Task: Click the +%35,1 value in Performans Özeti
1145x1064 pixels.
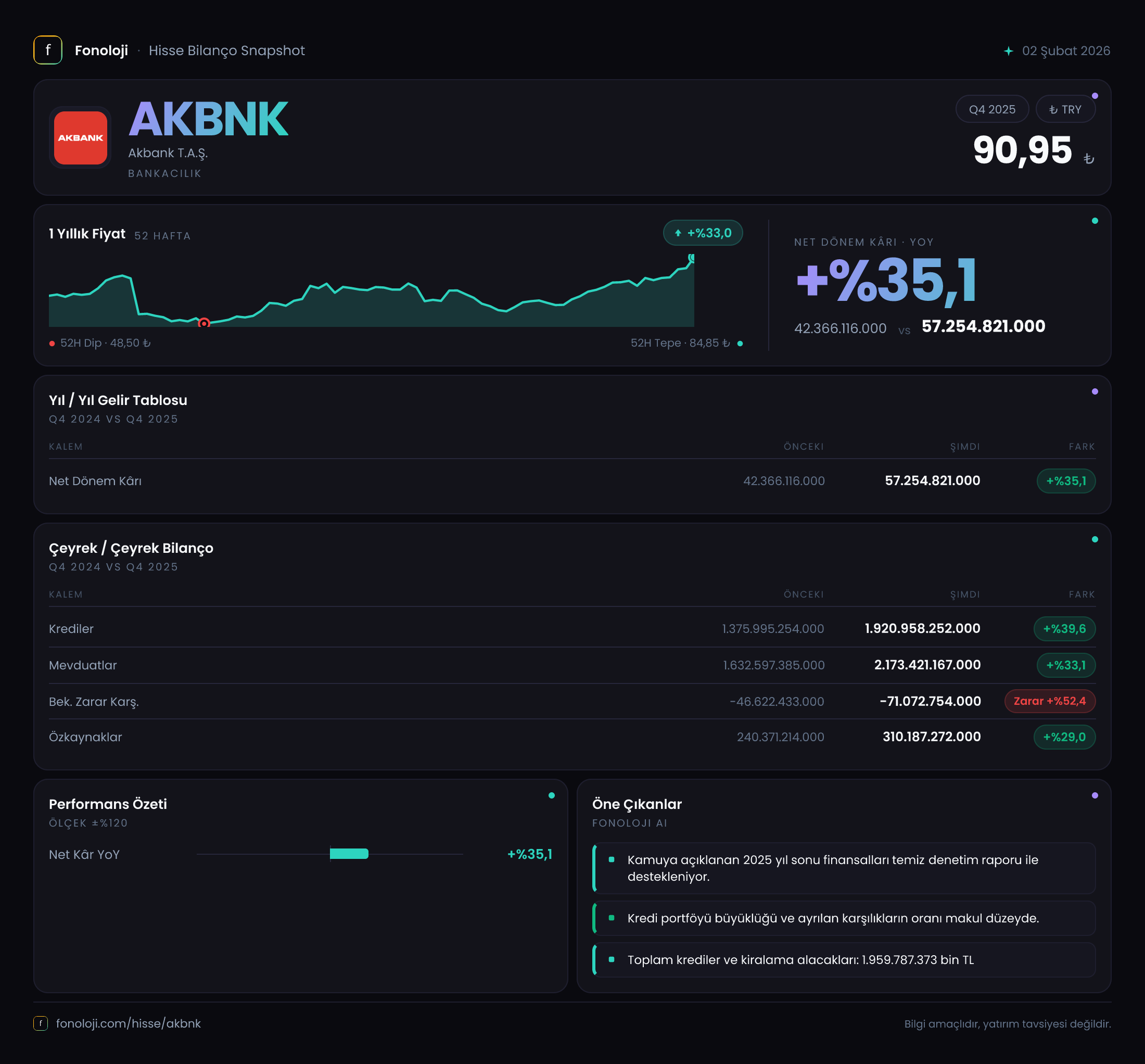Action: pyautogui.click(x=530, y=854)
